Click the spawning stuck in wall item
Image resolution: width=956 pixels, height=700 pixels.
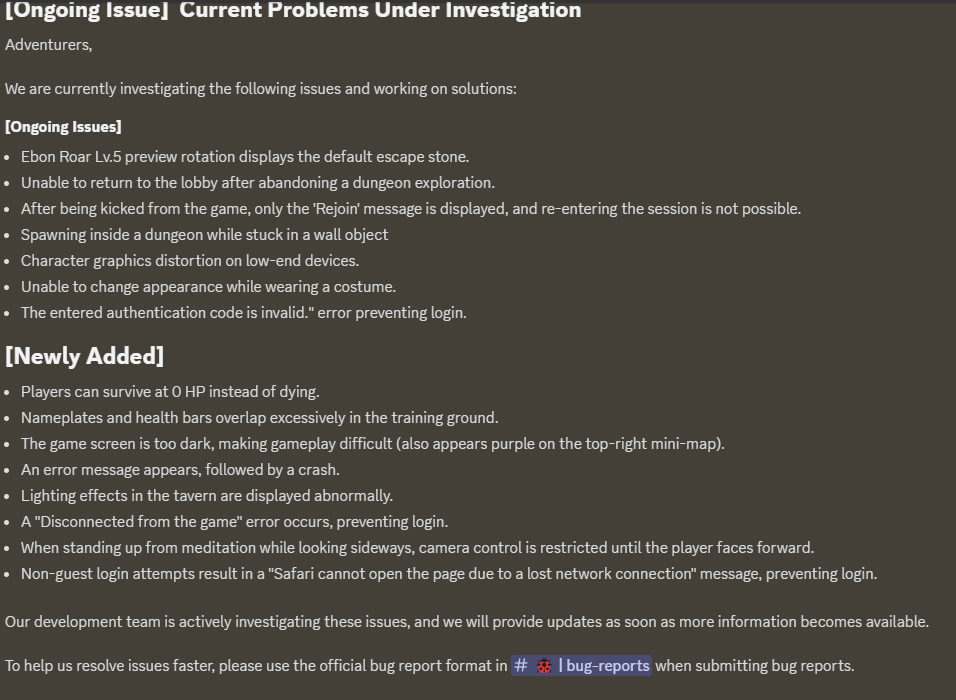click(204, 235)
